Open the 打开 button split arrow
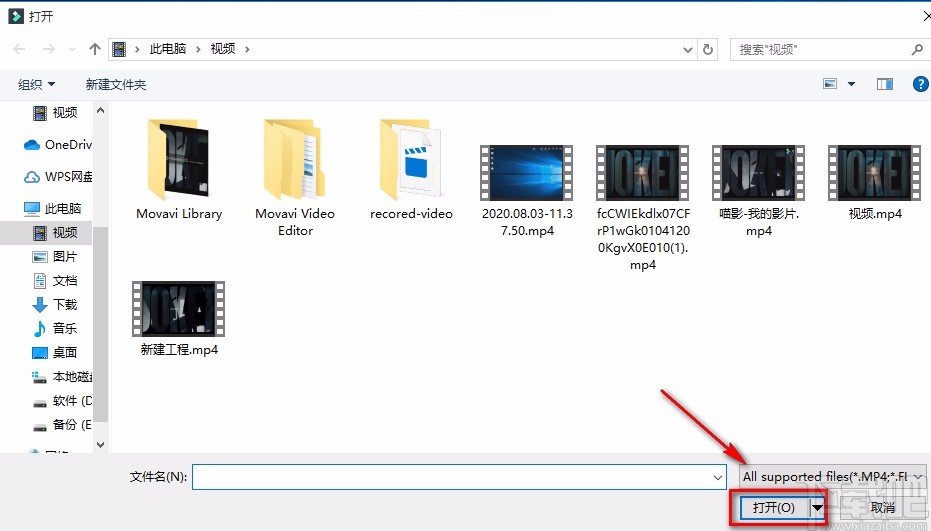Image resolution: width=931 pixels, height=531 pixels. point(818,508)
